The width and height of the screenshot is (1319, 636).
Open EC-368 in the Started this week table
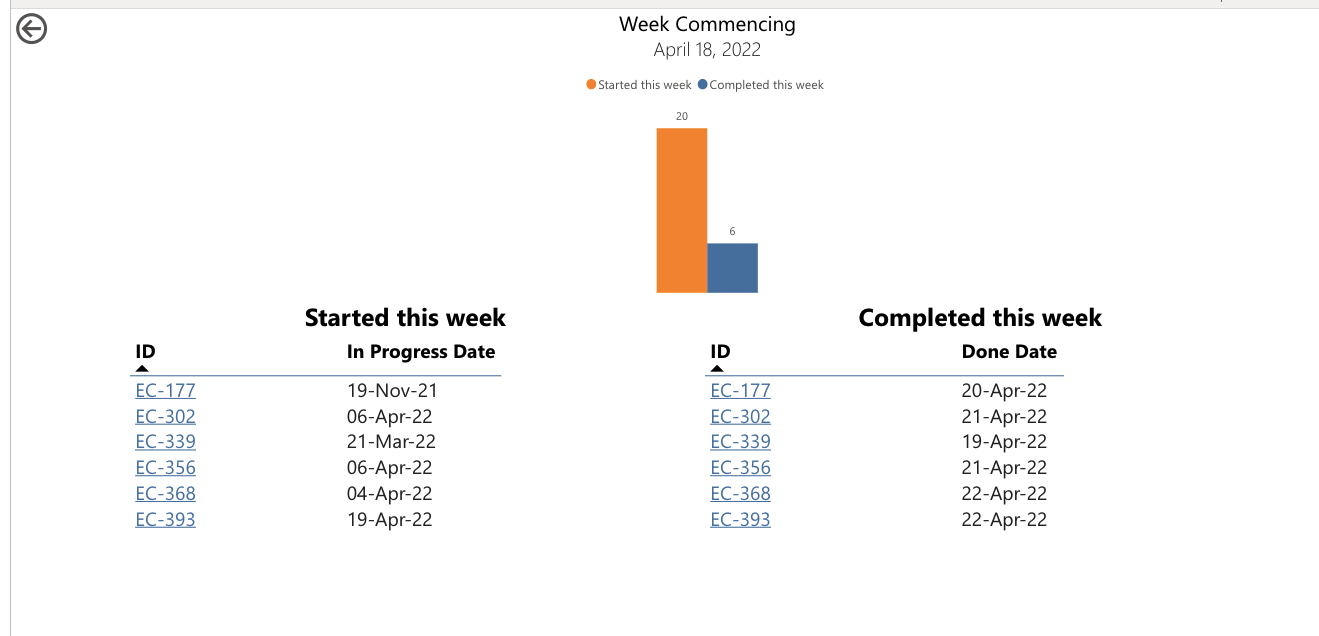[x=165, y=493]
